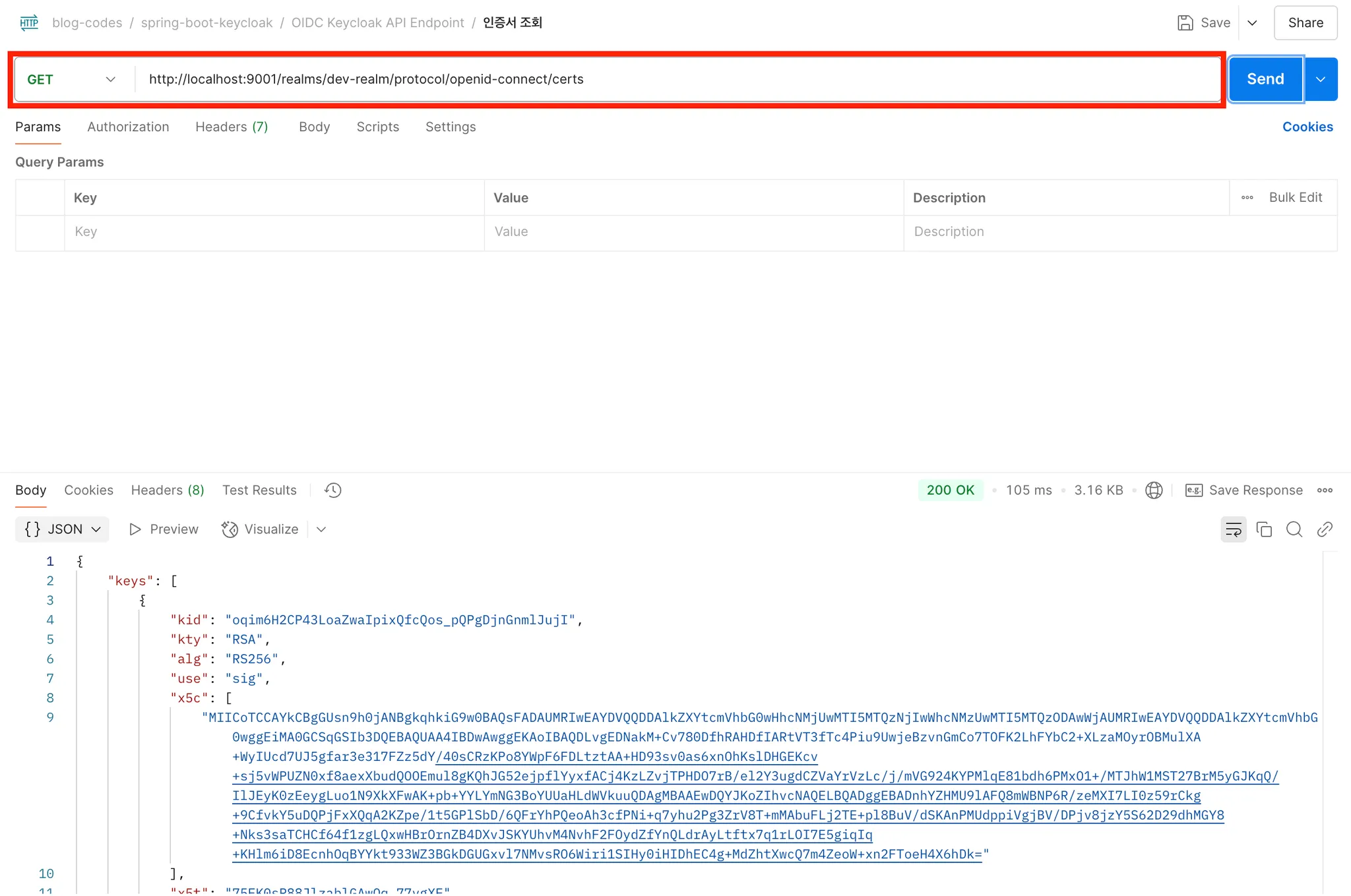The image size is (1351, 896).
Task: Expand the Send button dropdown arrow
Action: click(x=1321, y=79)
